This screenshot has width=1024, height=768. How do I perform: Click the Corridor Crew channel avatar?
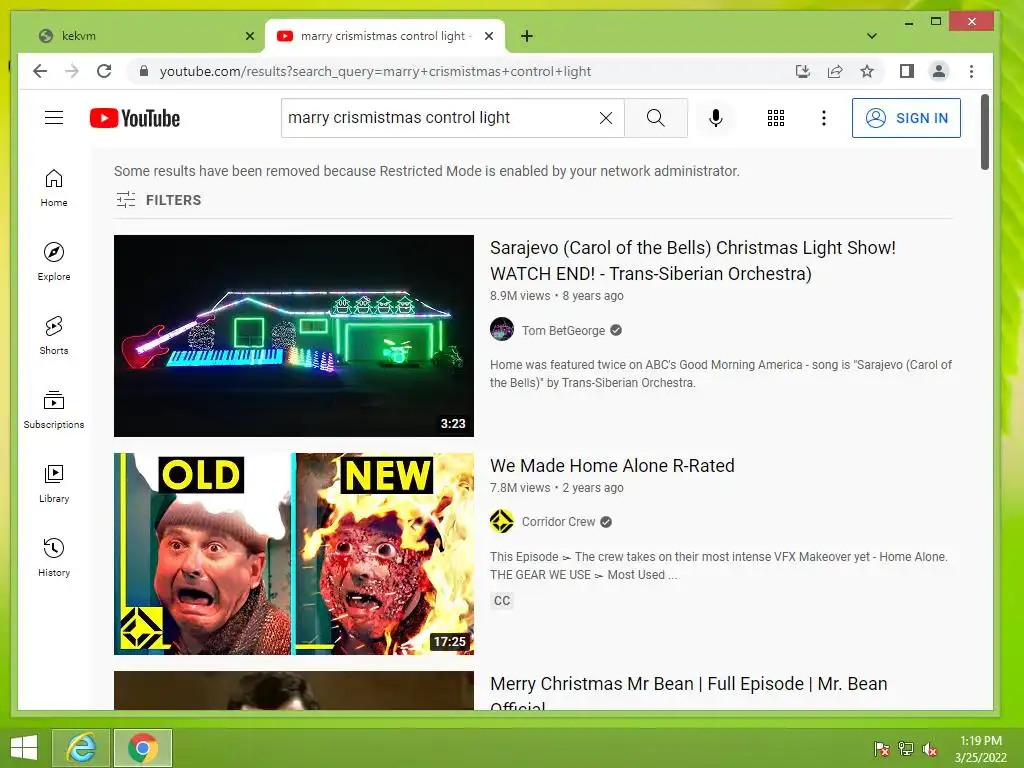pos(502,521)
